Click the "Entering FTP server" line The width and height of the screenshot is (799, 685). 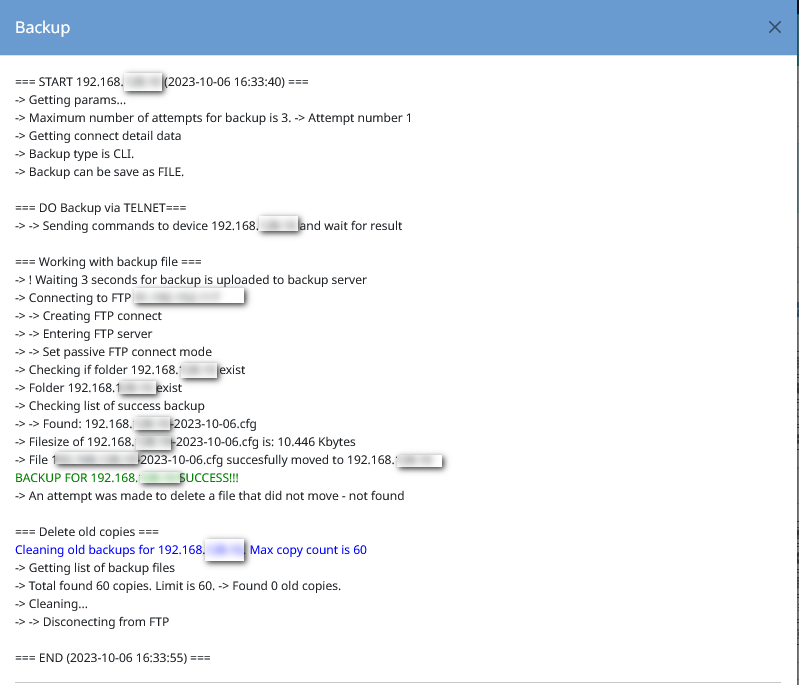[84, 334]
